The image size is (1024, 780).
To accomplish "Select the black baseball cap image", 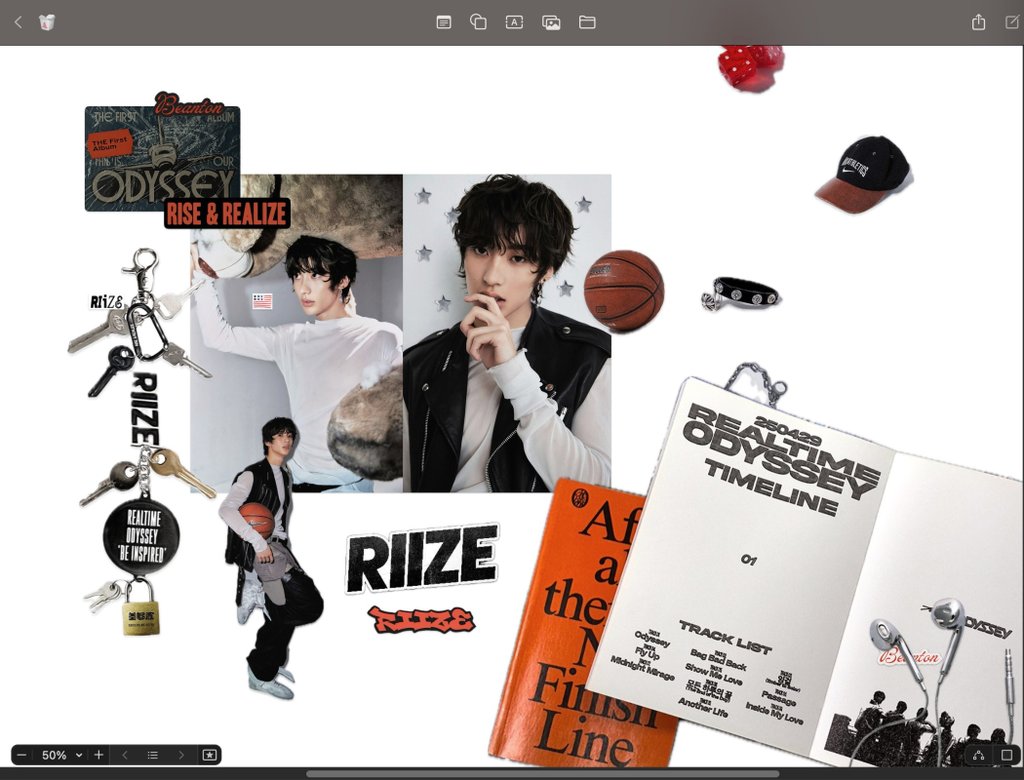I will tap(864, 174).
